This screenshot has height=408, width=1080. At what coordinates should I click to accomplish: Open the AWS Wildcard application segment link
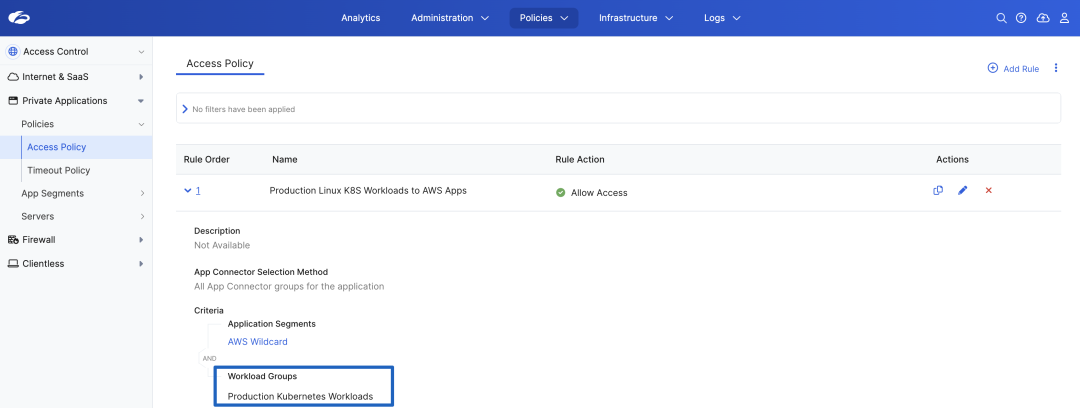(x=257, y=342)
